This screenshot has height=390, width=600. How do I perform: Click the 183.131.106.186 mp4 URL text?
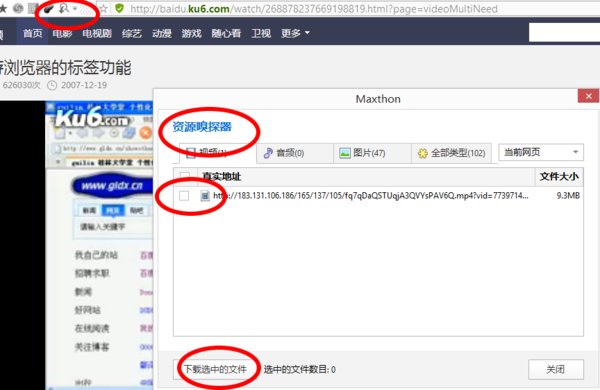click(x=371, y=196)
